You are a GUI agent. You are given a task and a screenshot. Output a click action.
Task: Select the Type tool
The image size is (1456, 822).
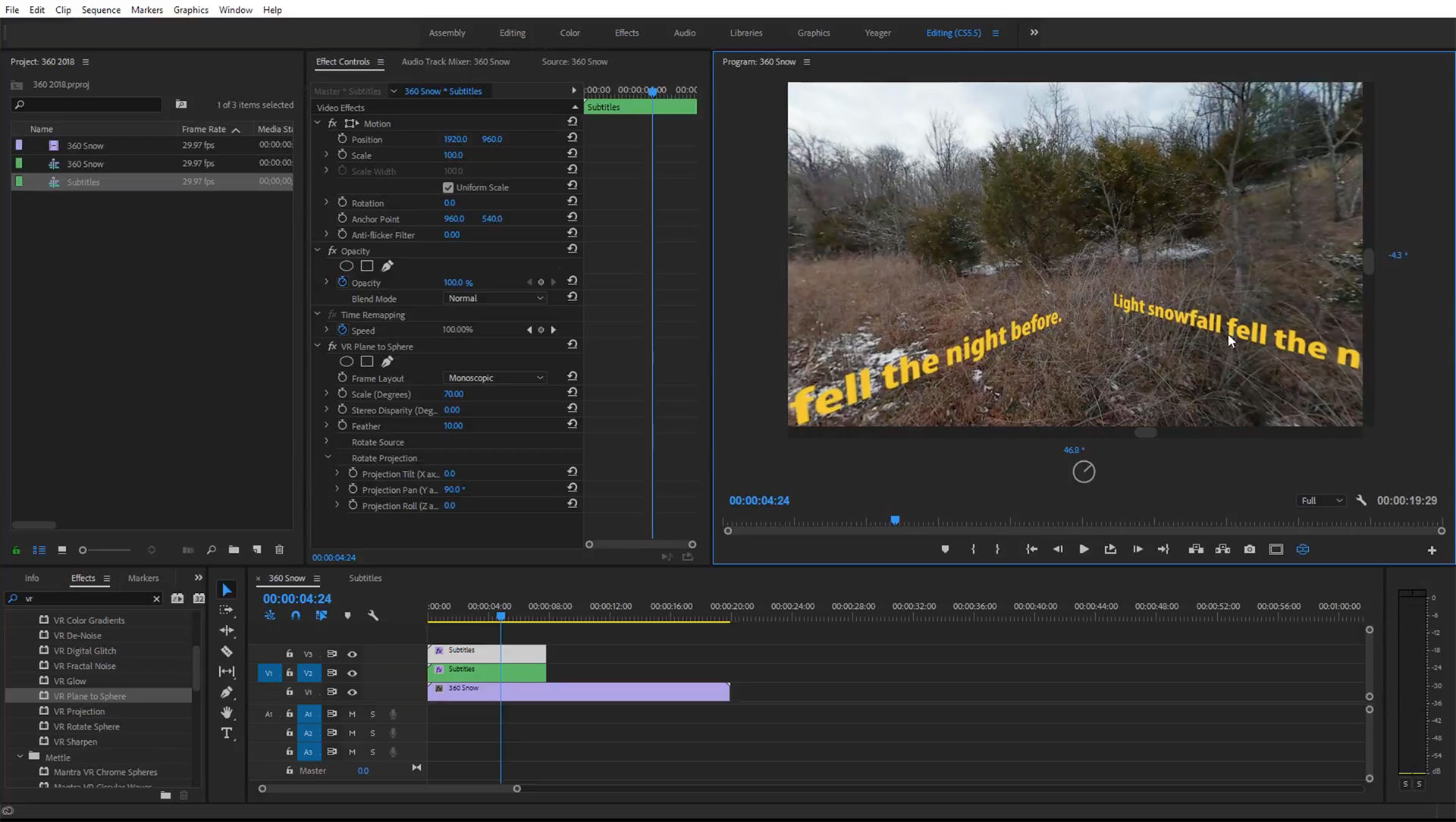(227, 733)
